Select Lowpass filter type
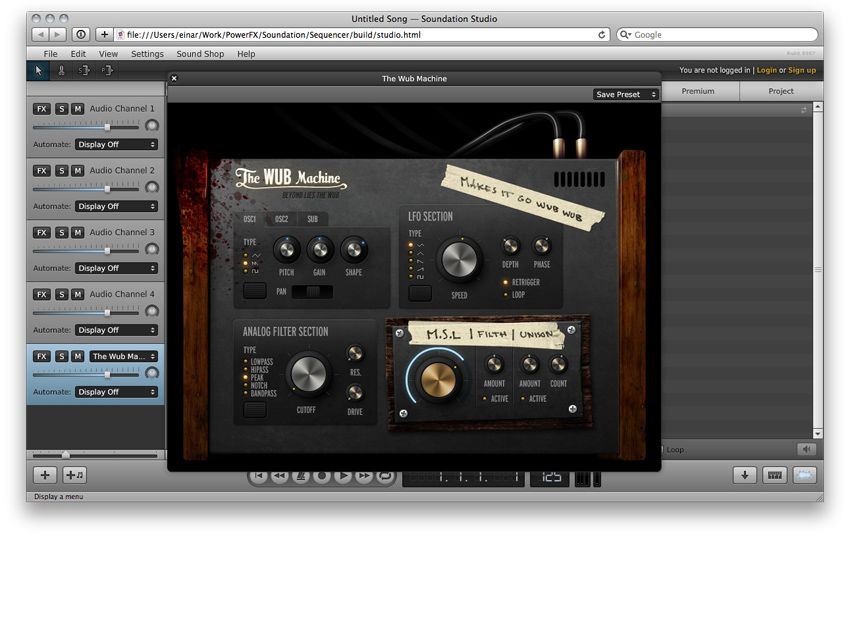The image size is (850, 638). pyautogui.click(x=246, y=362)
